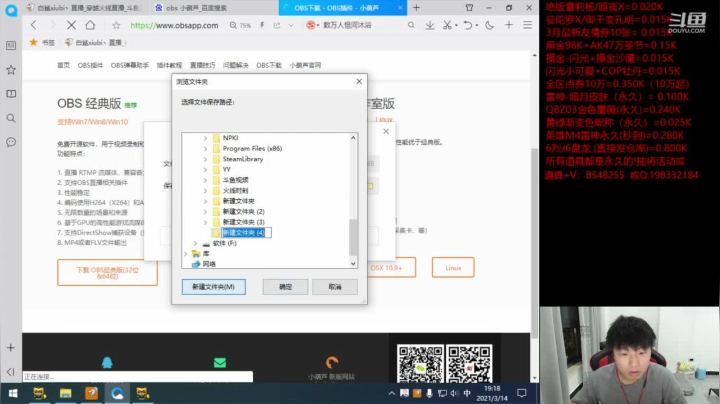This screenshot has width=720, height=404.
Task: Expand the 斗鱼视频 folder
Action: coord(205,180)
